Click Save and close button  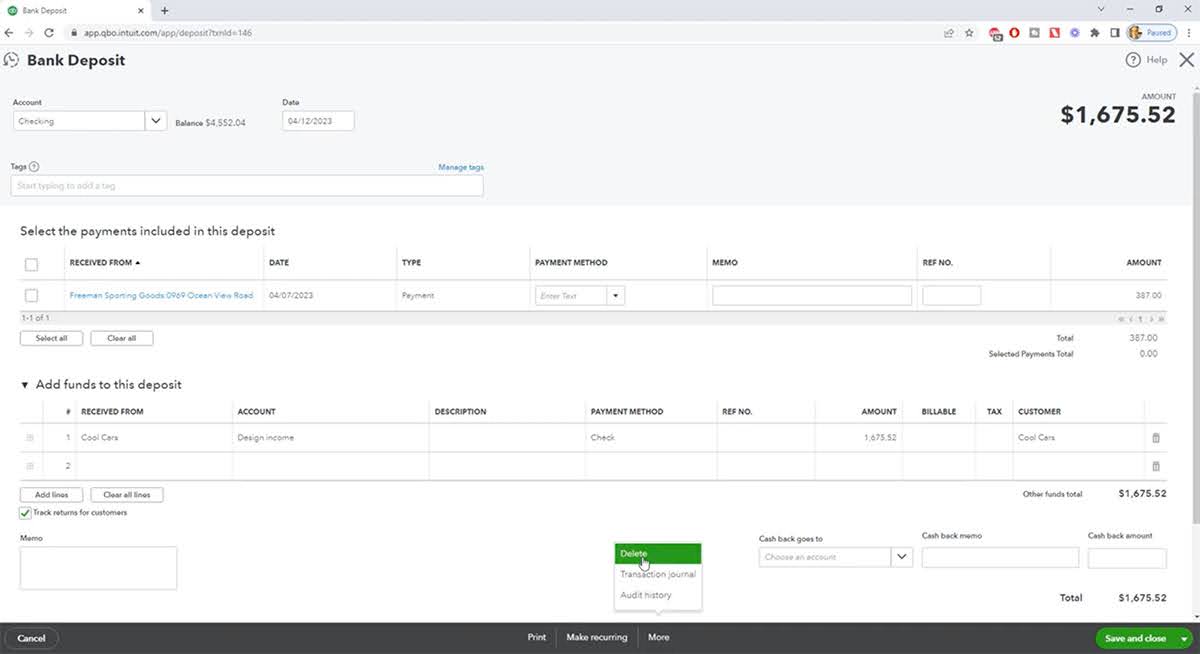[x=1135, y=638]
